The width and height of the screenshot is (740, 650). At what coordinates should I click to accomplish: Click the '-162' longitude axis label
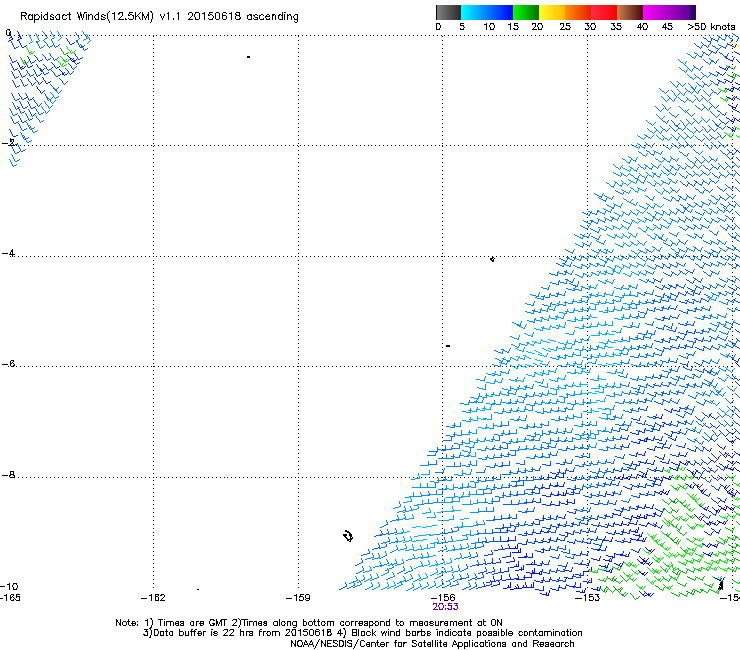coord(153,598)
